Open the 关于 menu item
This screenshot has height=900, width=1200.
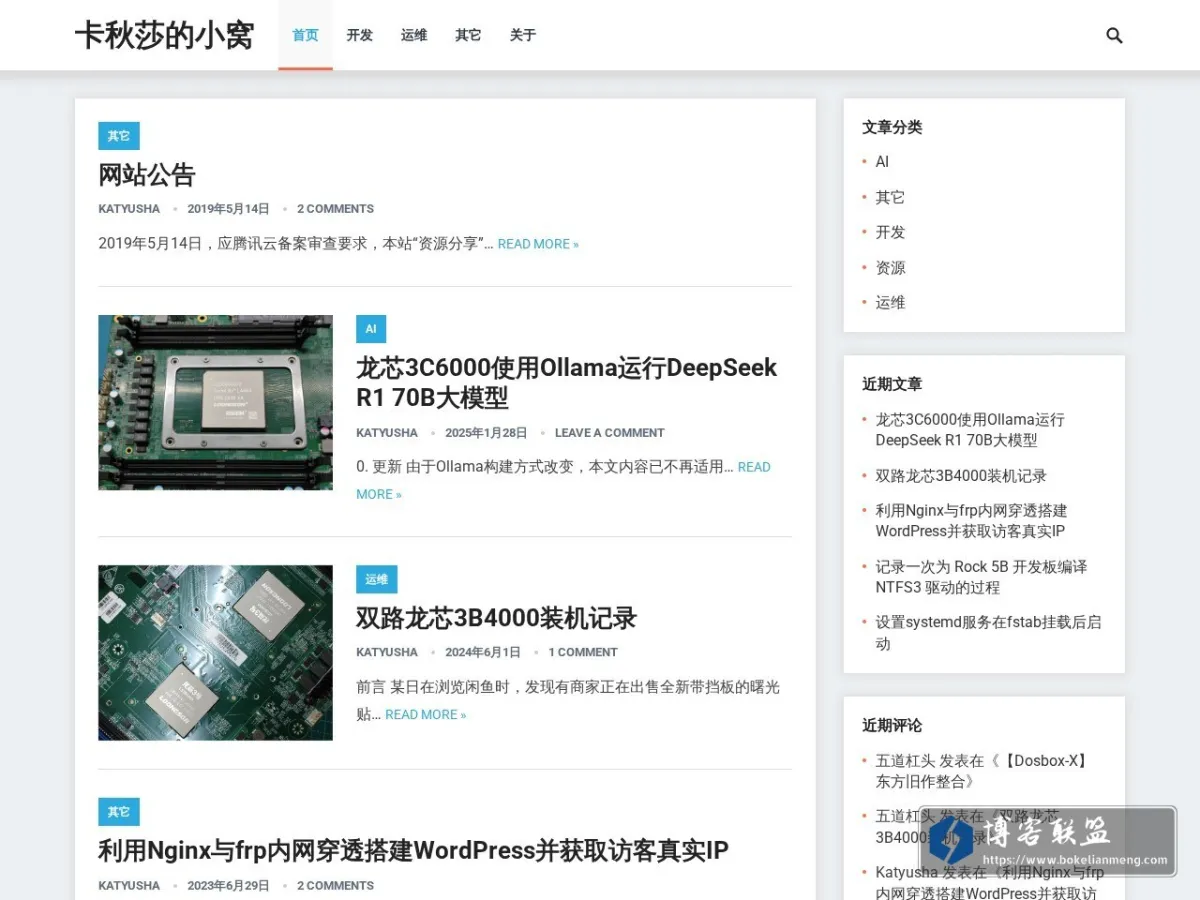tap(523, 35)
